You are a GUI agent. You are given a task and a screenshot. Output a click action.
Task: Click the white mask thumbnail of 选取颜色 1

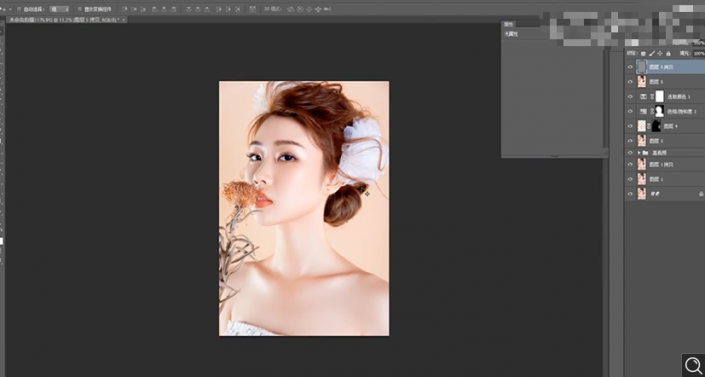click(x=659, y=96)
